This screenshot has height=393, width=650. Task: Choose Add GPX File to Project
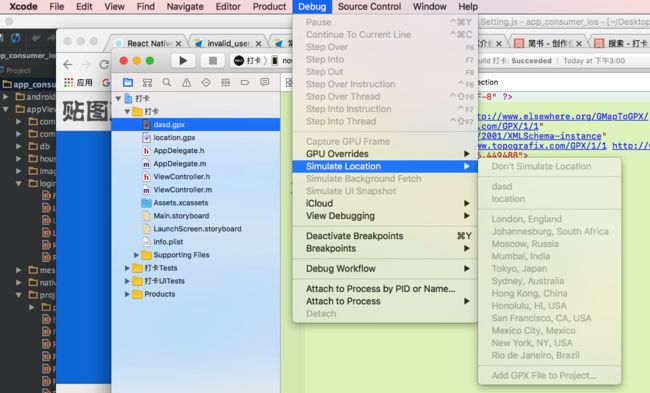(x=550, y=376)
